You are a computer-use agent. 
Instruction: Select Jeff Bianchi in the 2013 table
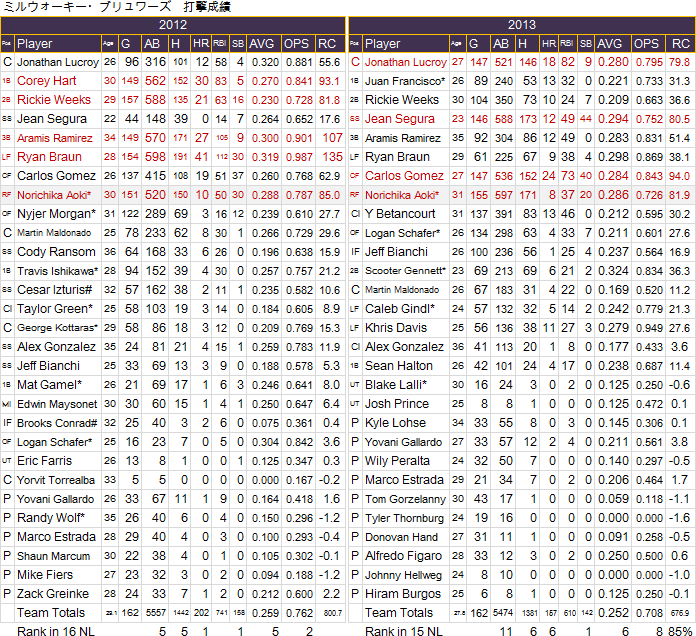click(396, 252)
